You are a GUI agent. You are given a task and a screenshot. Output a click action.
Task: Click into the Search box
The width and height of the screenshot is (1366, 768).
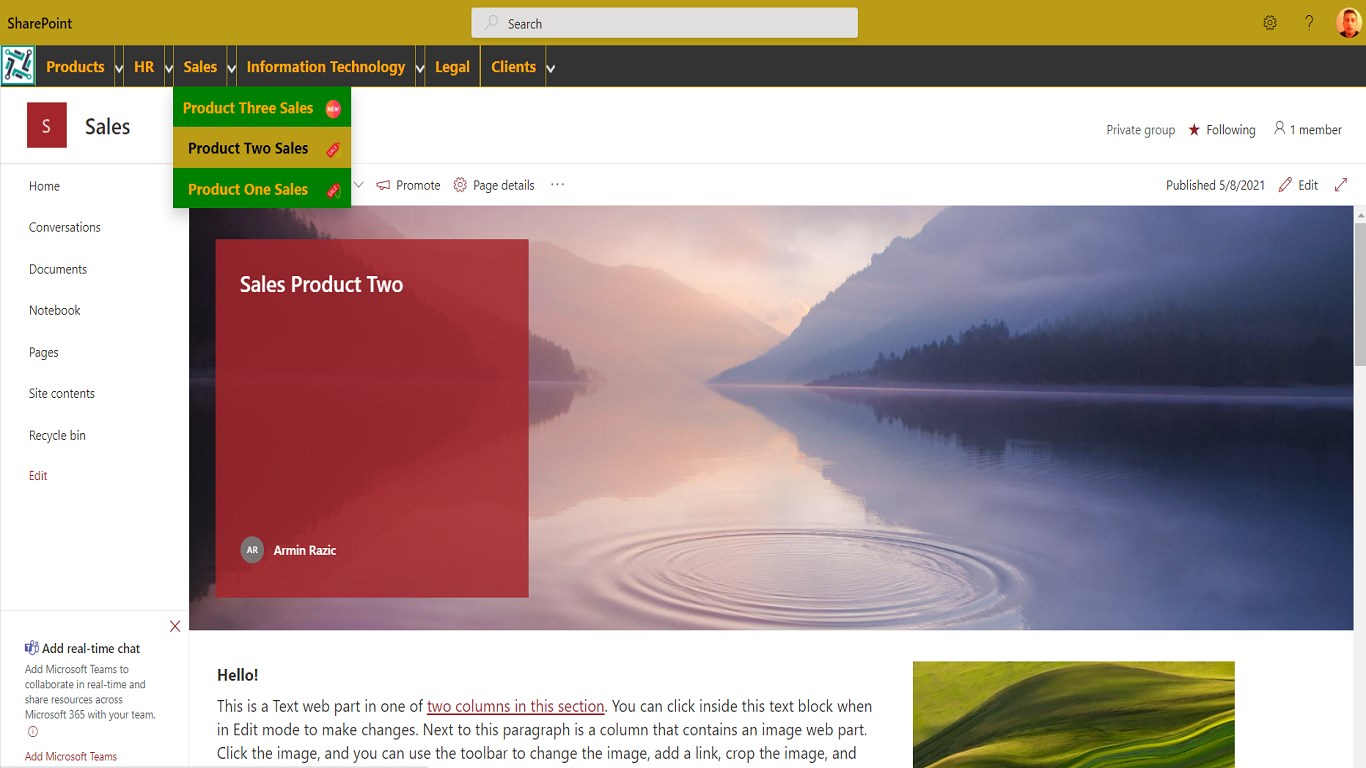[665, 23]
